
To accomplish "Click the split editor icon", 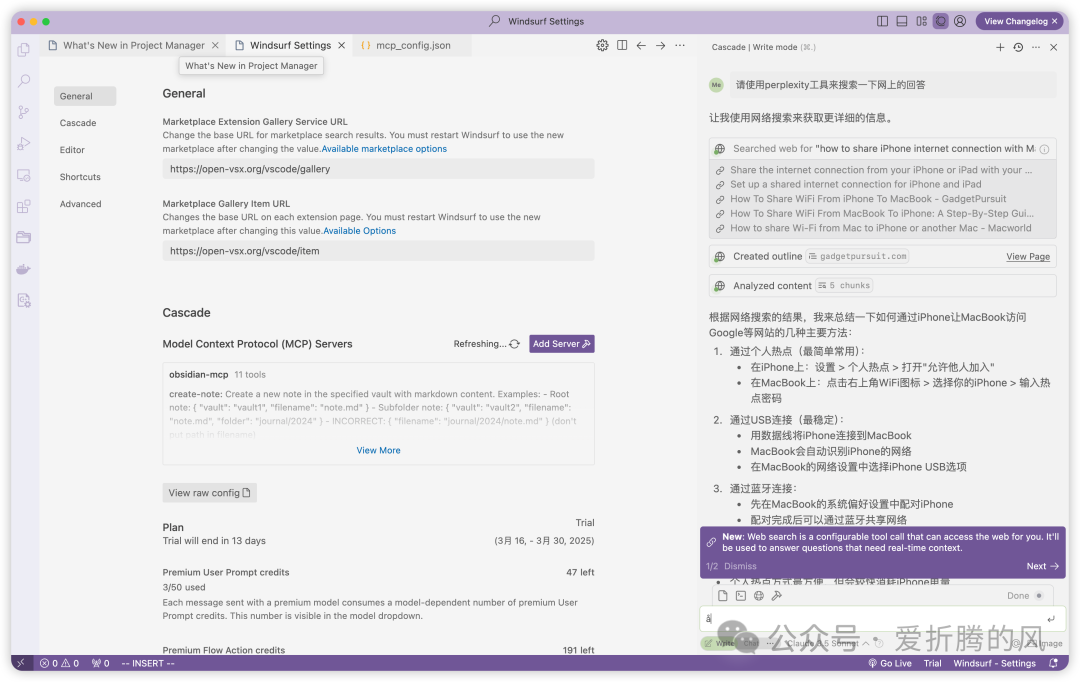I will (x=622, y=45).
